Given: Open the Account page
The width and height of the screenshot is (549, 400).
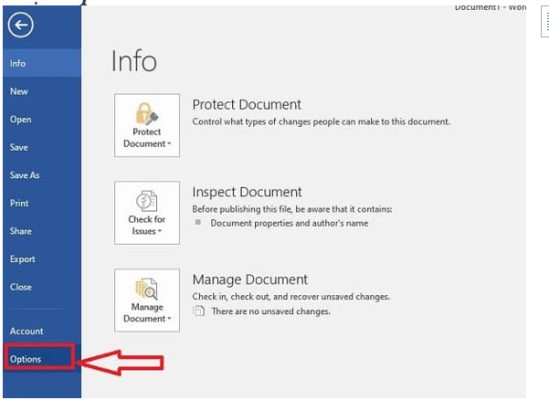Looking at the screenshot, I should point(42,331).
